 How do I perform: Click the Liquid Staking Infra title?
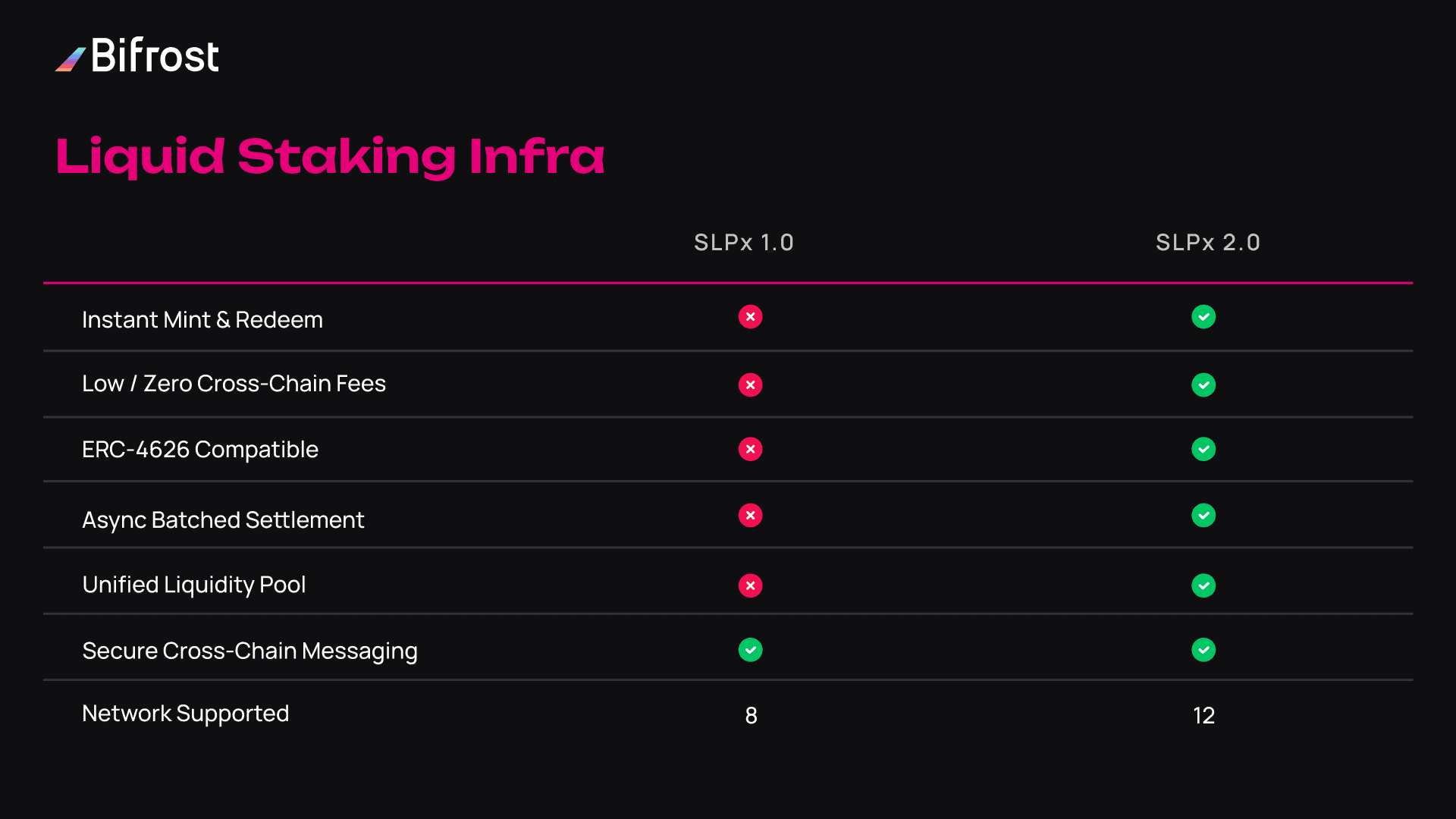(x=330, y=157)
